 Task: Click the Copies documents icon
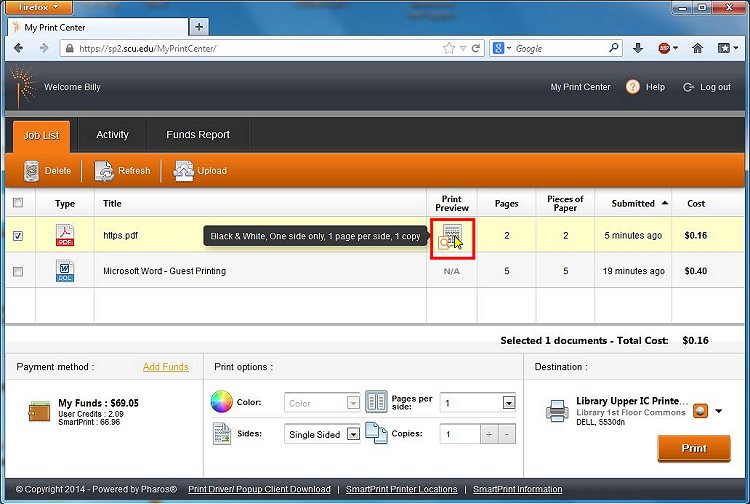tap(376, 433)
